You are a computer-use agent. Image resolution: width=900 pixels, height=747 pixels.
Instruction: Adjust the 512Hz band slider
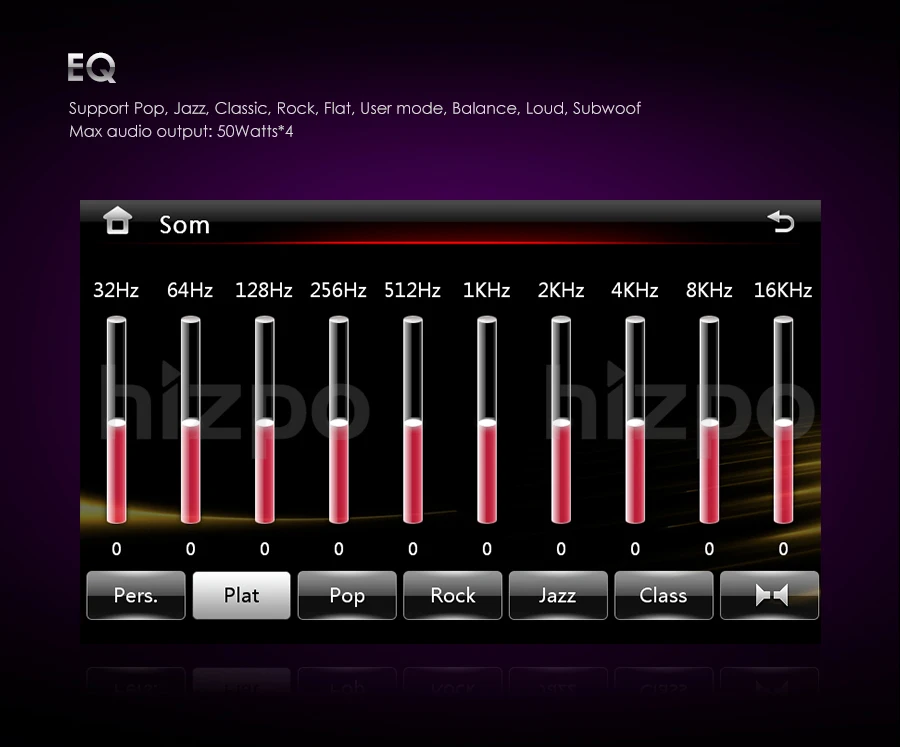pos(413,420)
